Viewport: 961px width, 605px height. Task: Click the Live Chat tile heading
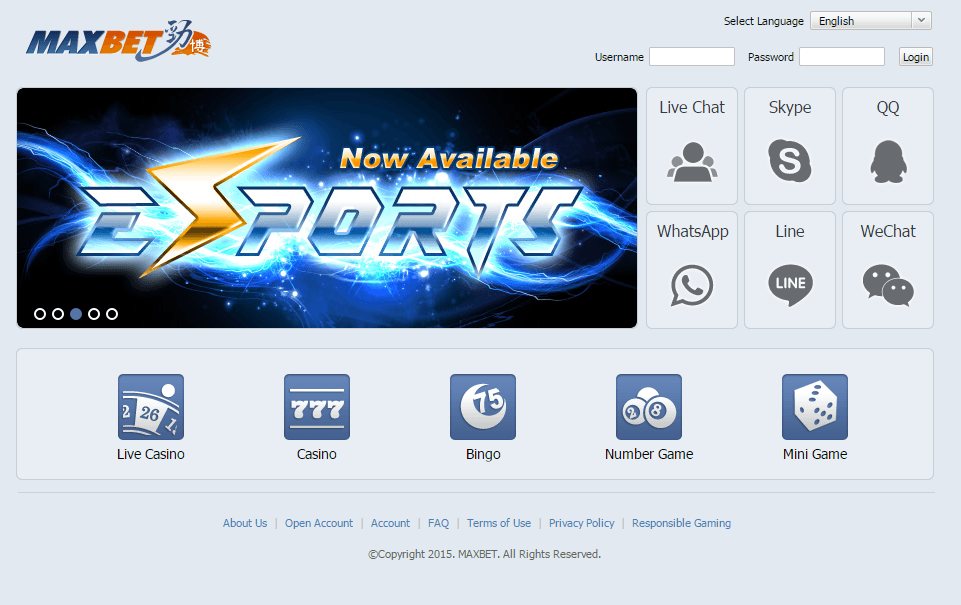[692, 107]
